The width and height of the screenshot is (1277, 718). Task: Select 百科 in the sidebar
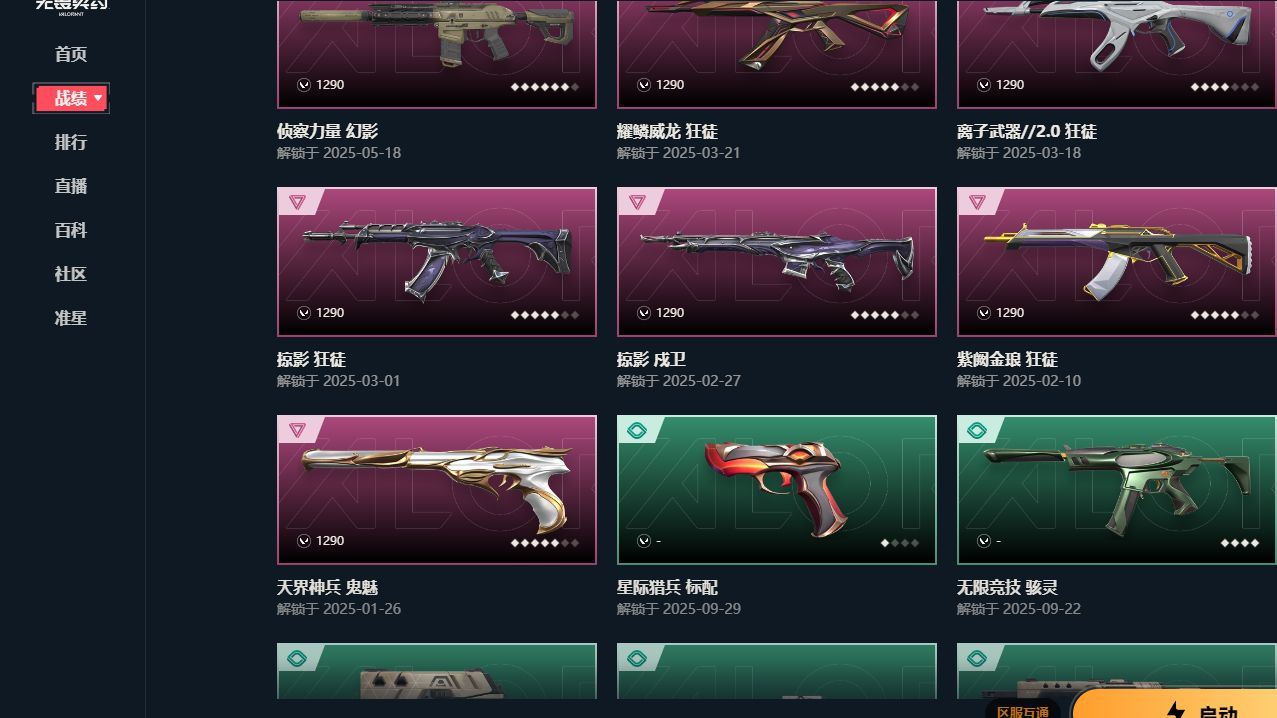[x=71, y=230]
